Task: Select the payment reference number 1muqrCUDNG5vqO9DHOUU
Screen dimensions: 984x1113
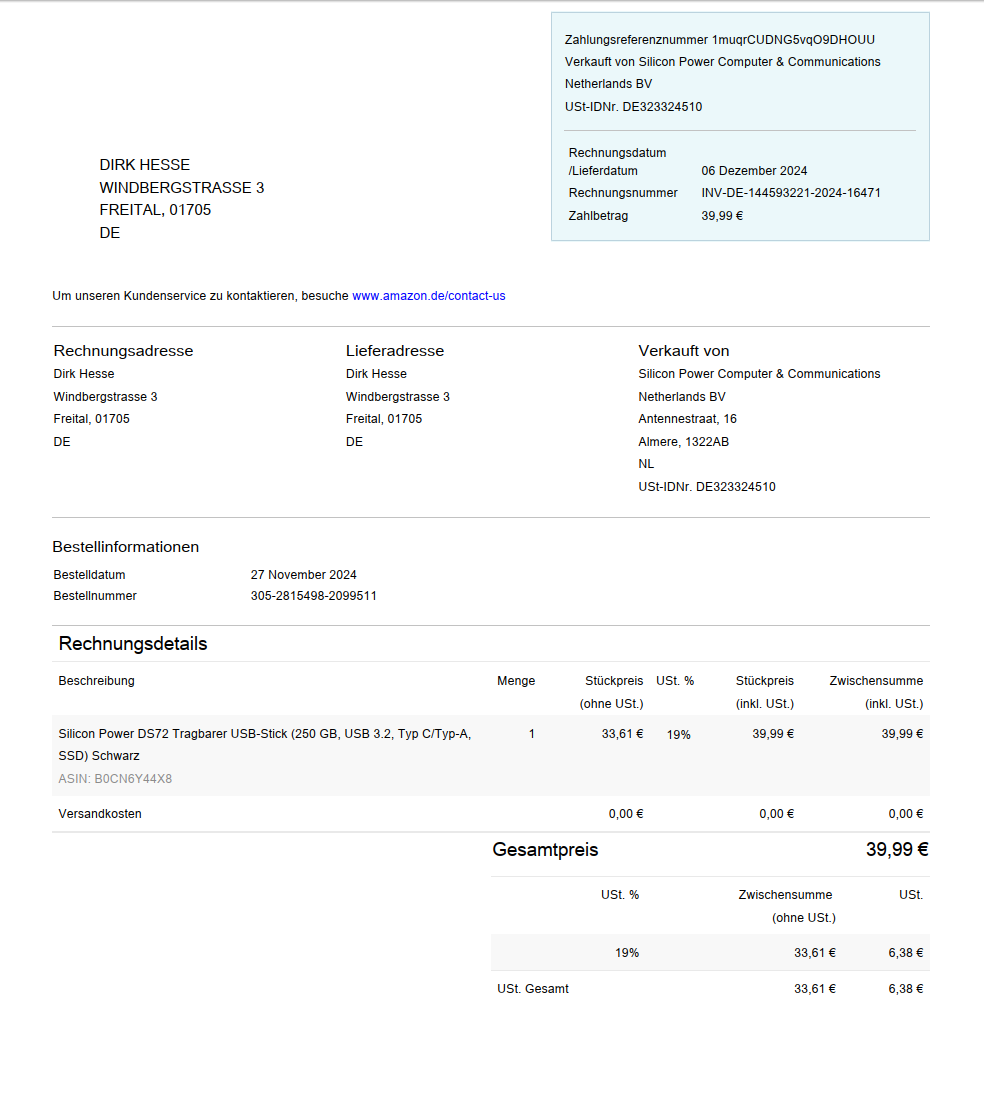Action: pyautogui.click(x=793, y=40)
